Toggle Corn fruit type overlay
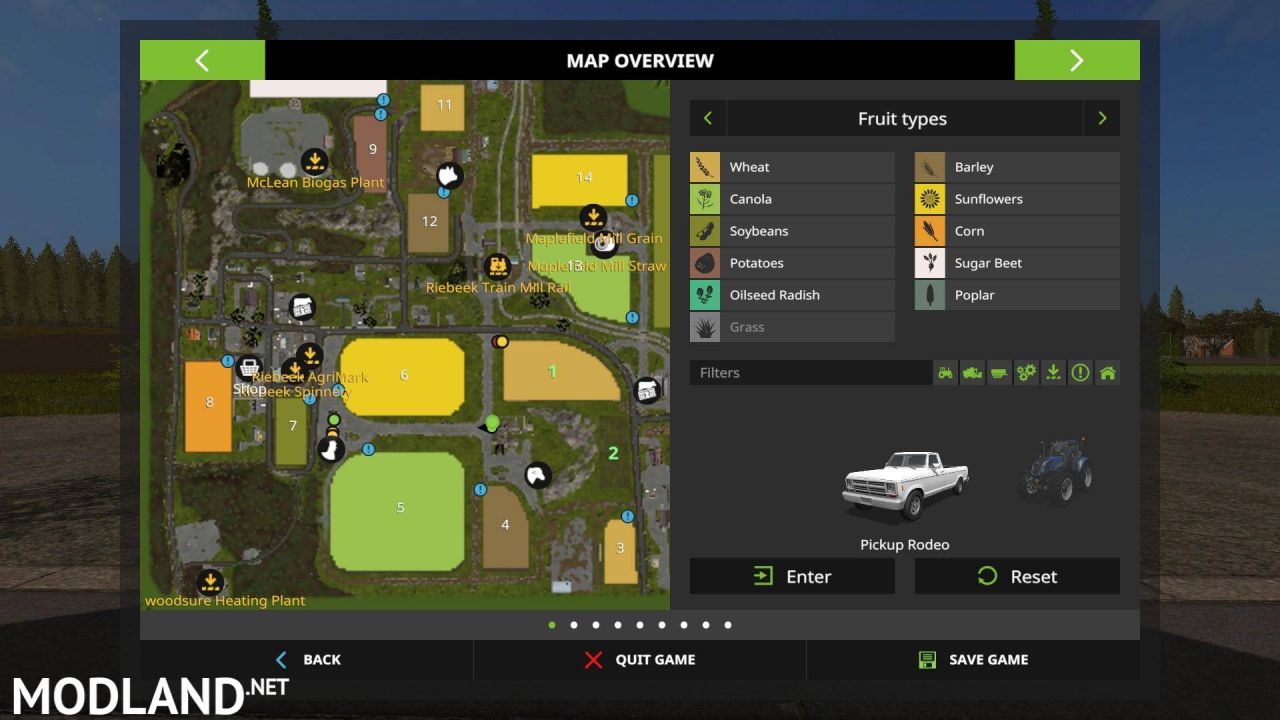Screen dimensions: 1280x720 click(x=1017, y=231)
